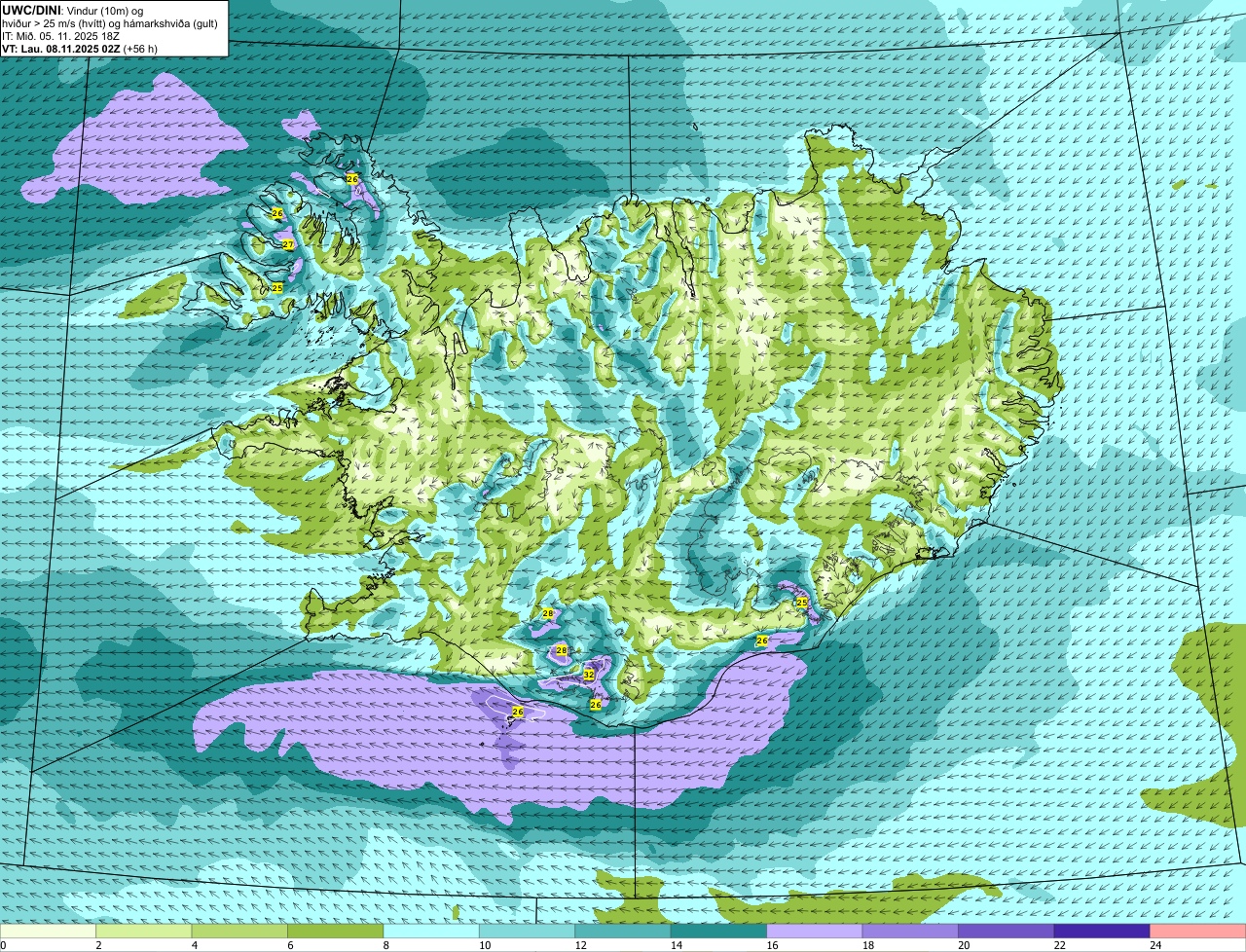Pick the 20–22 m/s violet legend swatch
The width and height of the screenshot is (1246, 952).
pos(1007,932)
